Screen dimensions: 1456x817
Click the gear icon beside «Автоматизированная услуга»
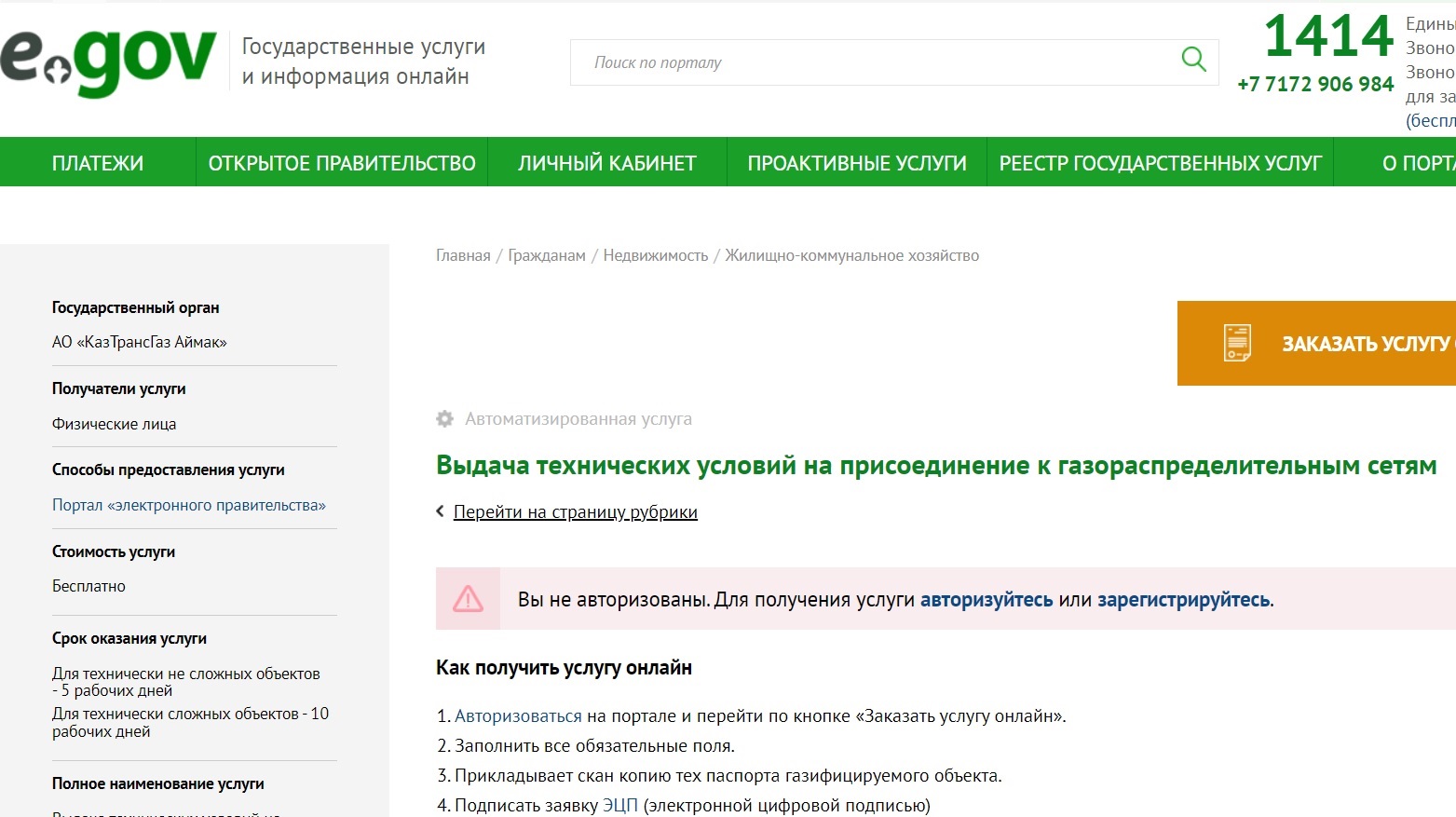444,418
